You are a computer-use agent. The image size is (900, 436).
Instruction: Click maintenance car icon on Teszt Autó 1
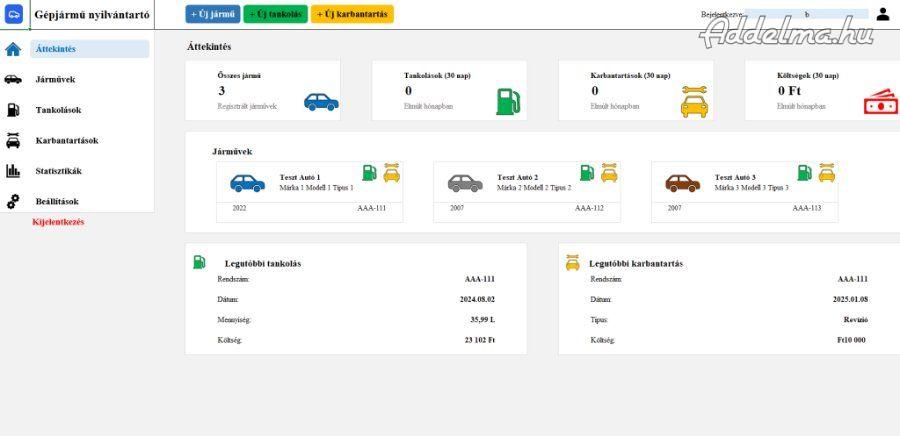[x=391, y=173]
